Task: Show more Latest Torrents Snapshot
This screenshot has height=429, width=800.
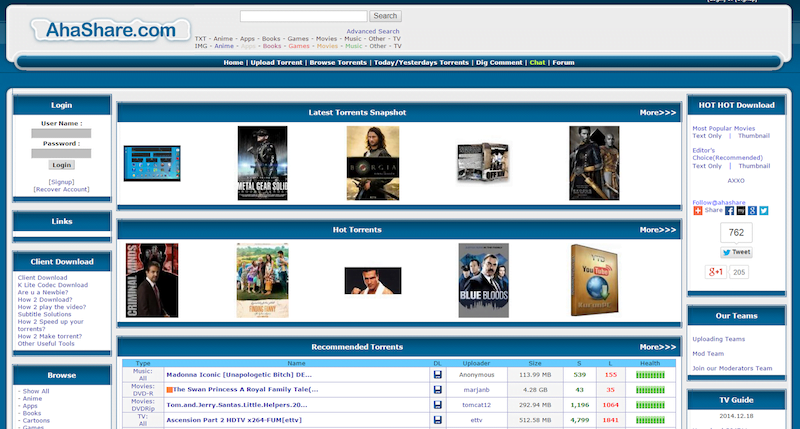Action: point(658,112)
